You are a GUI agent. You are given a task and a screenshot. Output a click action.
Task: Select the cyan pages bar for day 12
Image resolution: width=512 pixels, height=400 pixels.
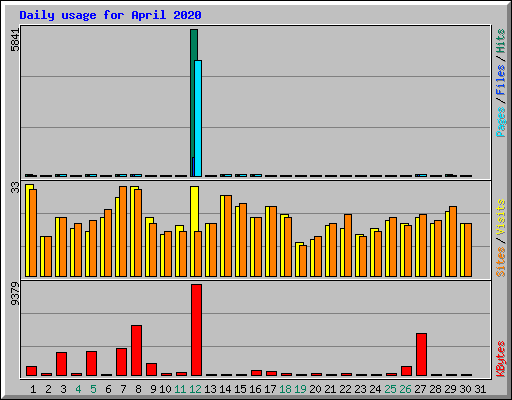pyautogui.click(x=198, y=118)
